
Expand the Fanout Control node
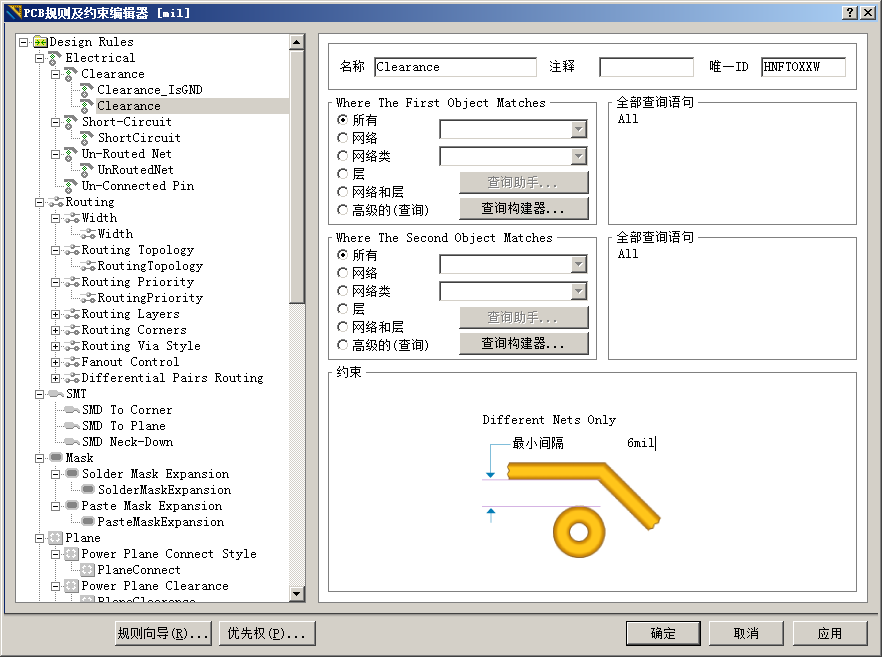55,362
